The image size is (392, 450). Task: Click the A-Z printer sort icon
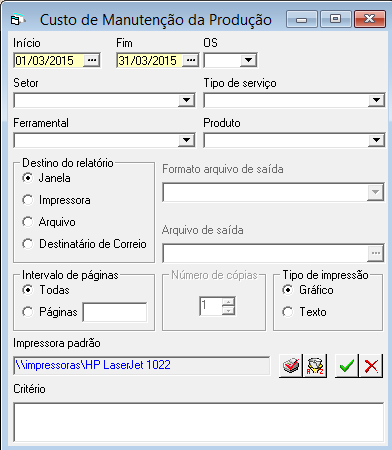[315, 366]
